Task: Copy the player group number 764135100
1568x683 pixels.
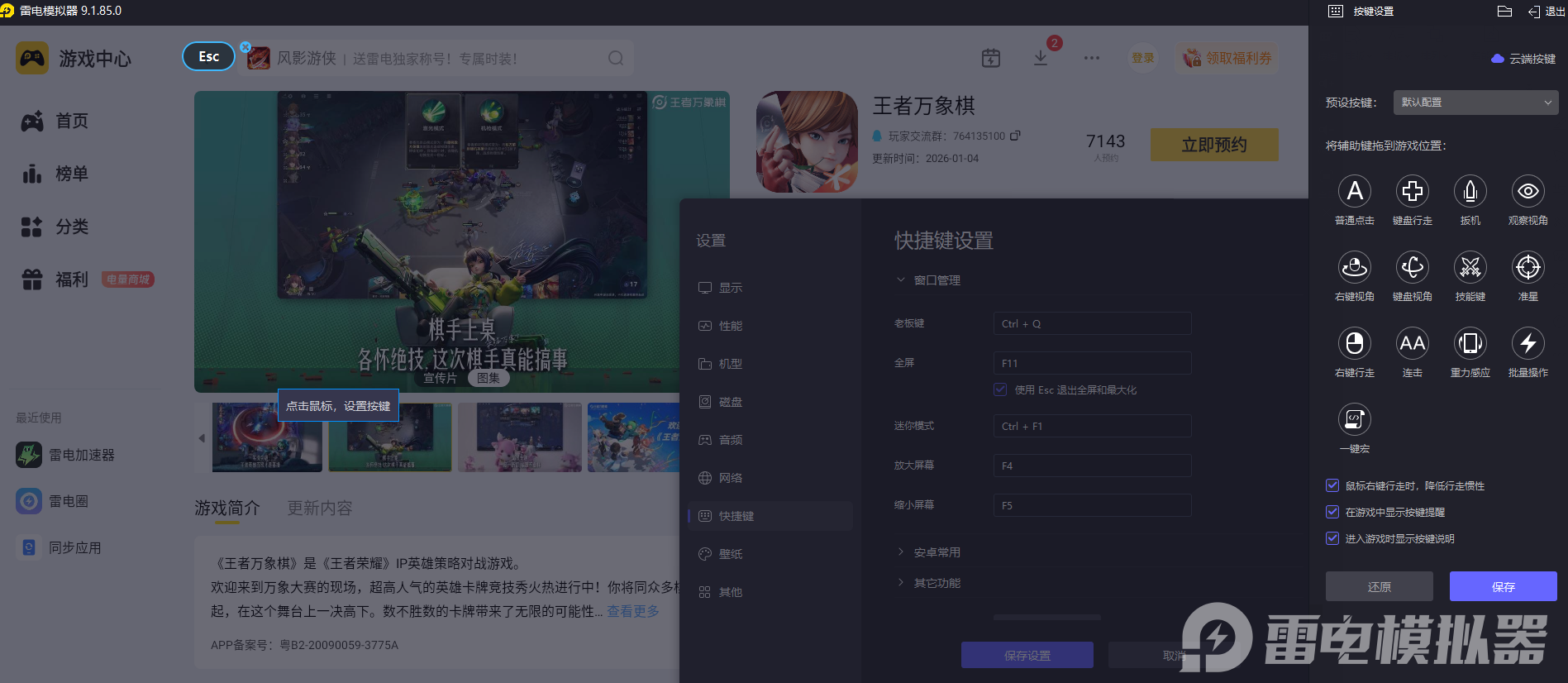Action: point(1015,136)
